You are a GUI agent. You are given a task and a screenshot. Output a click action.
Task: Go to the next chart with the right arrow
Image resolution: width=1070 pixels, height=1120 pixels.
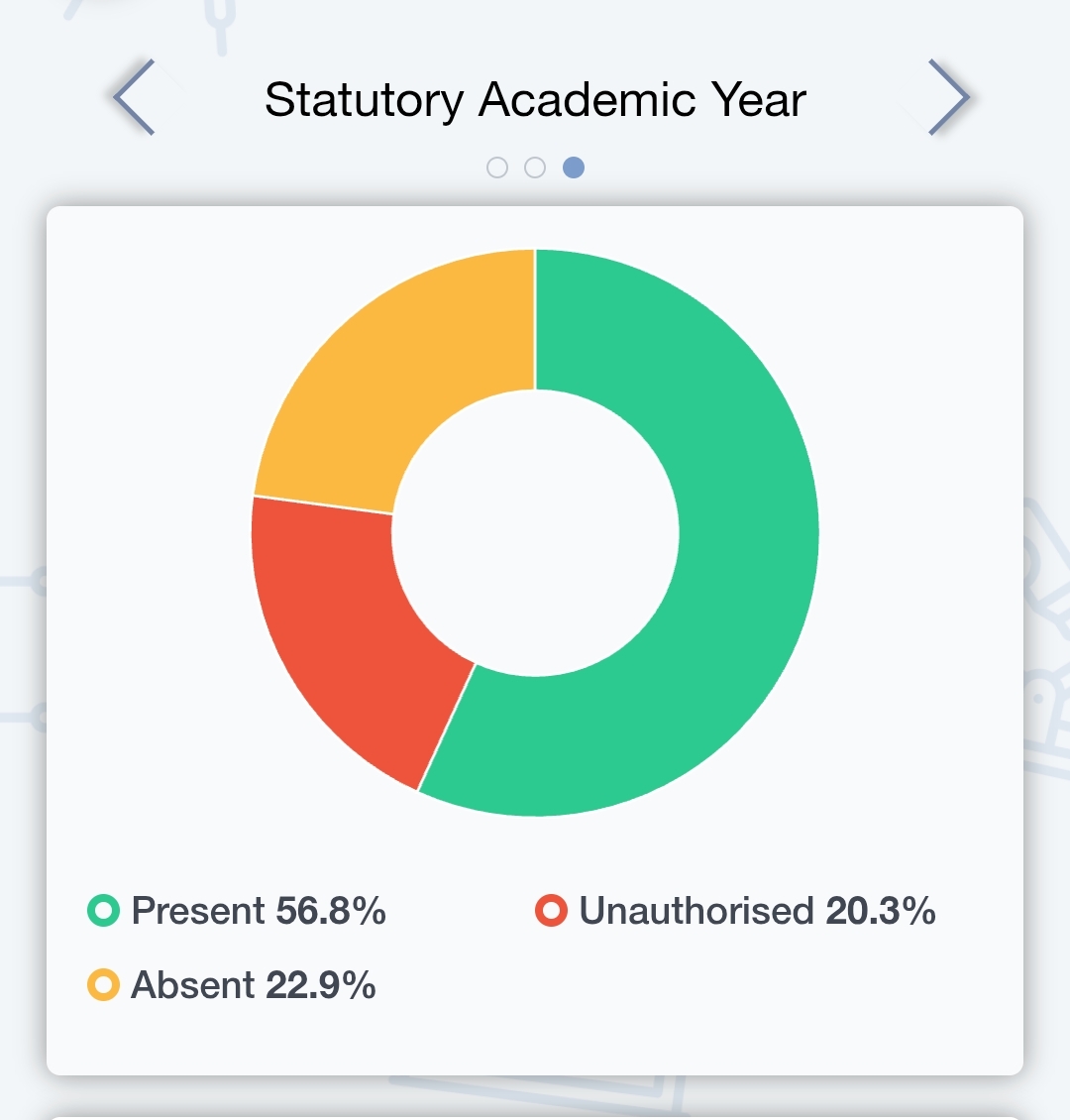(x=947, y=97)
